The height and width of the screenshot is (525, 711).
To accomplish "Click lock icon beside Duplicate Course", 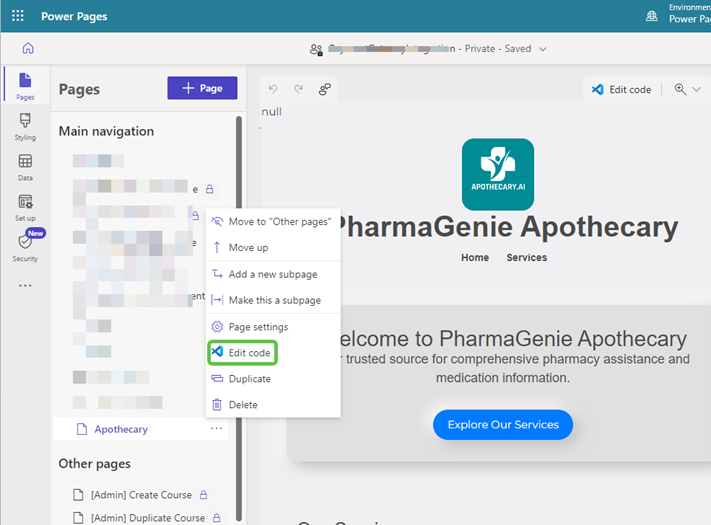I will coord(217,517).
